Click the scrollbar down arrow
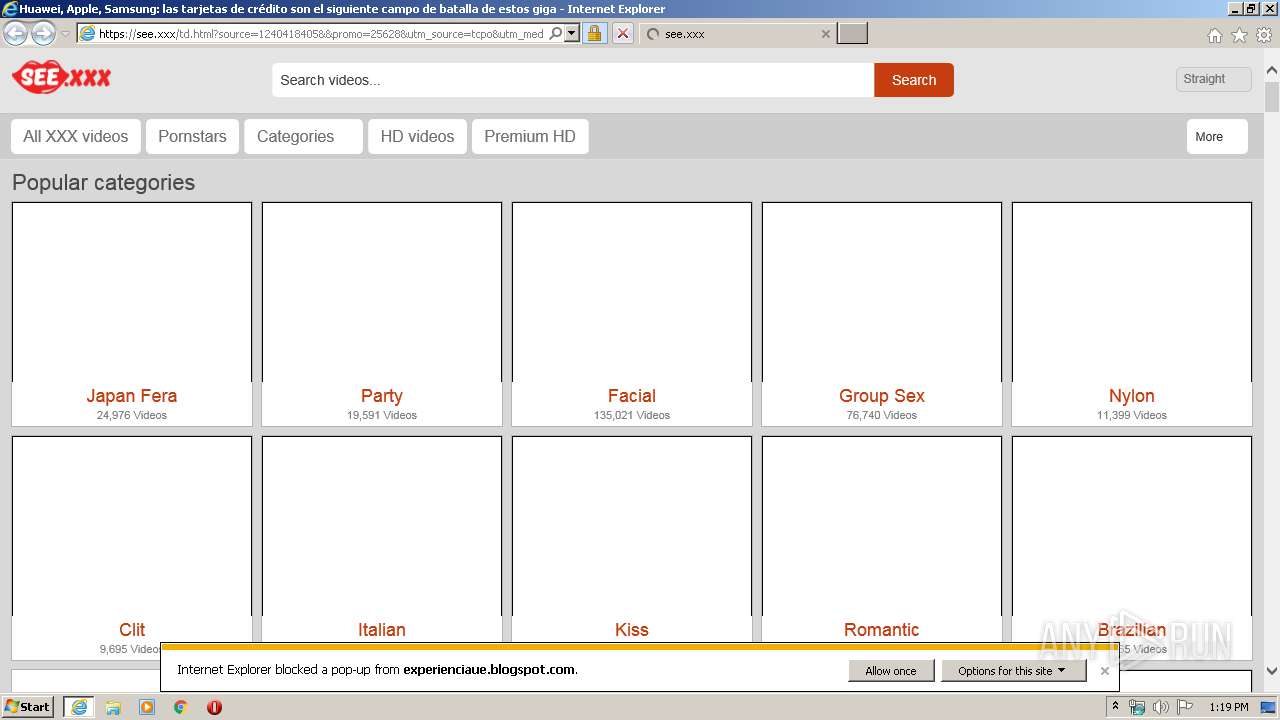Image resolution: width=1280 pixels, height=720 pixels. pos(1272,672)
